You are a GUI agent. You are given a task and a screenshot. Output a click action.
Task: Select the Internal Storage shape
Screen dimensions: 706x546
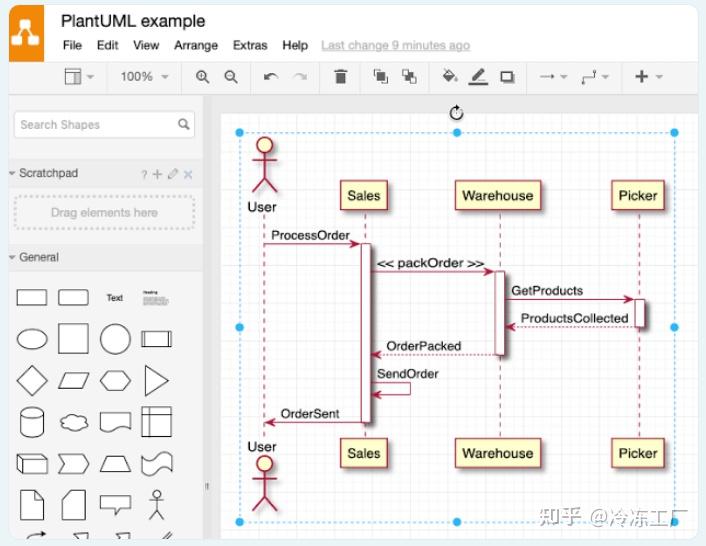tap(156, 422)
